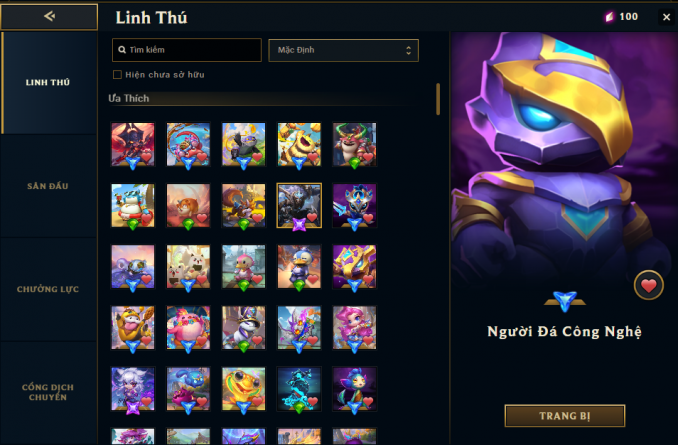Select the white penguin on beach icon
This screenshot has height=445, width=678.
point(133,205)
